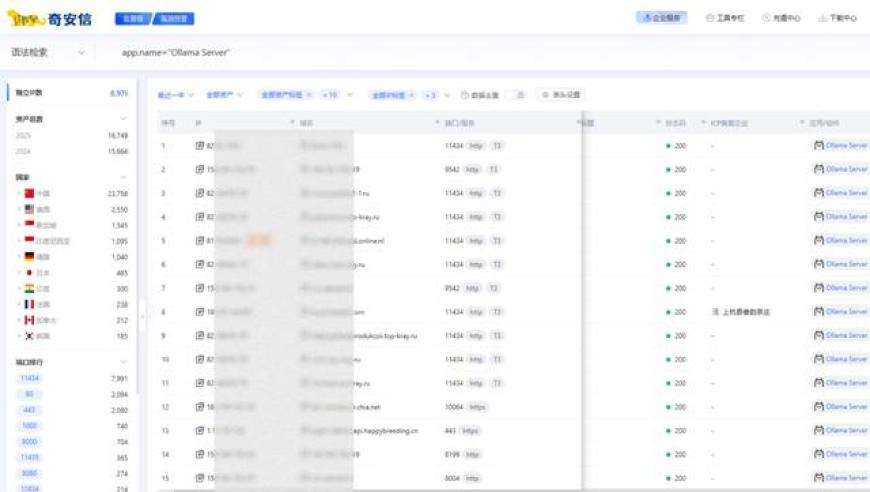Click the search query field with app.name="Ollama Server"

(175, 53)
